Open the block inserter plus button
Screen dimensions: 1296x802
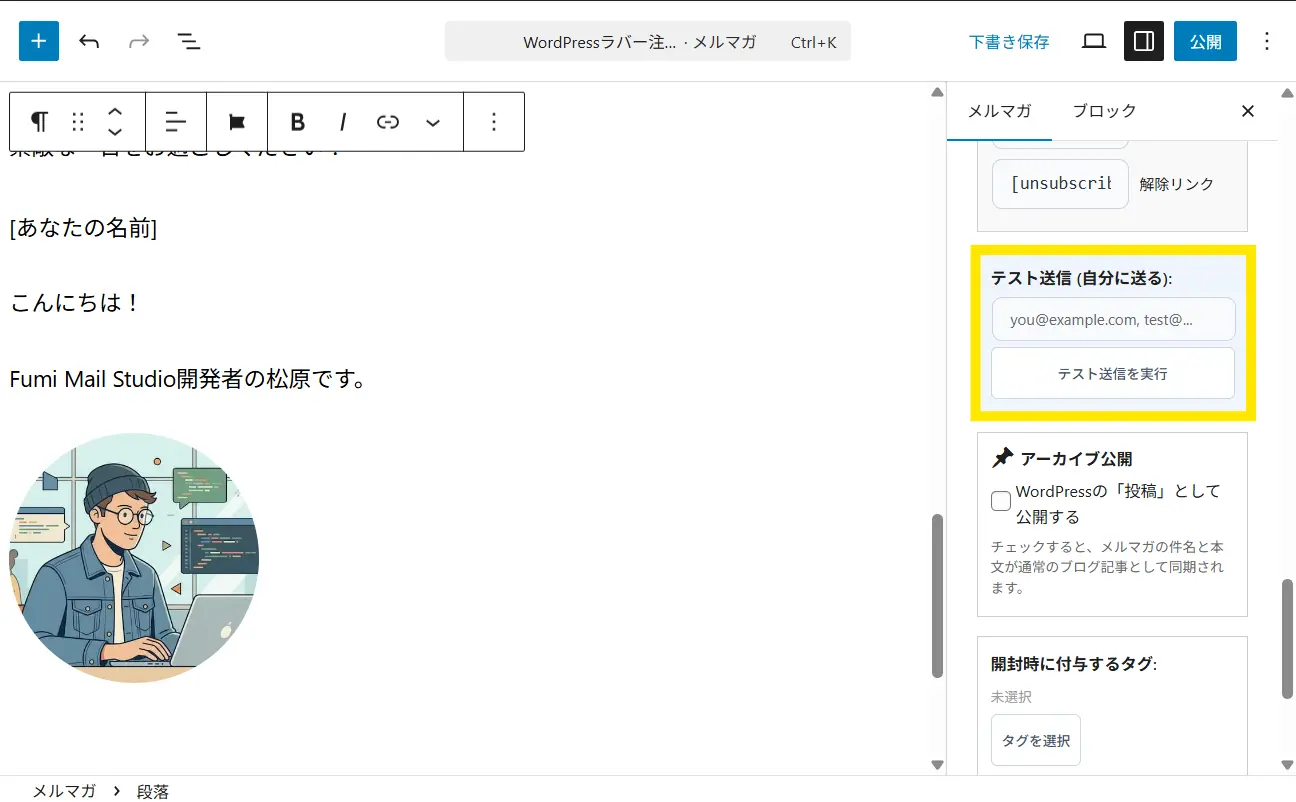[39, 41]
